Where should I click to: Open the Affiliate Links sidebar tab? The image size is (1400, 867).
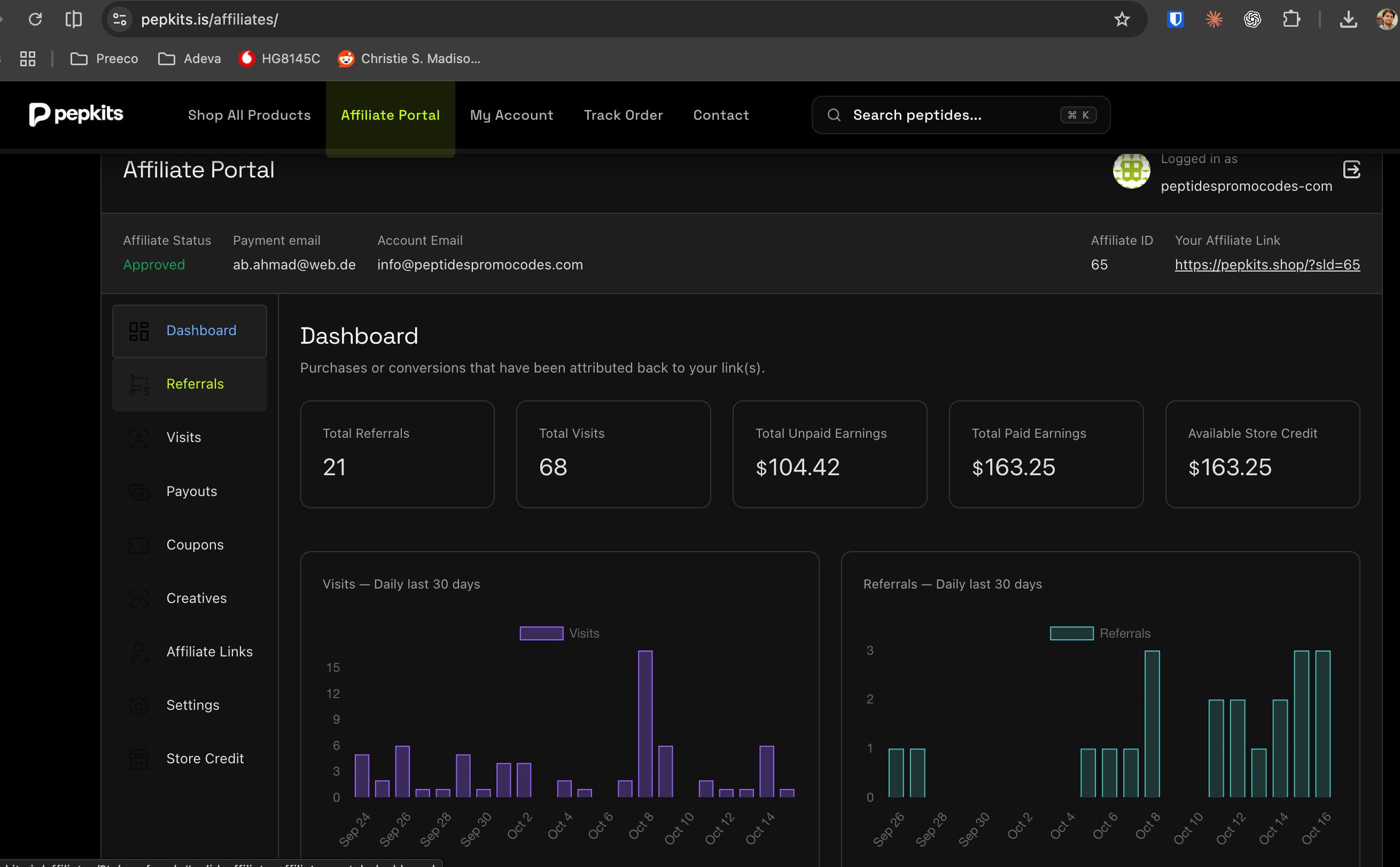(x=190, y=652)
